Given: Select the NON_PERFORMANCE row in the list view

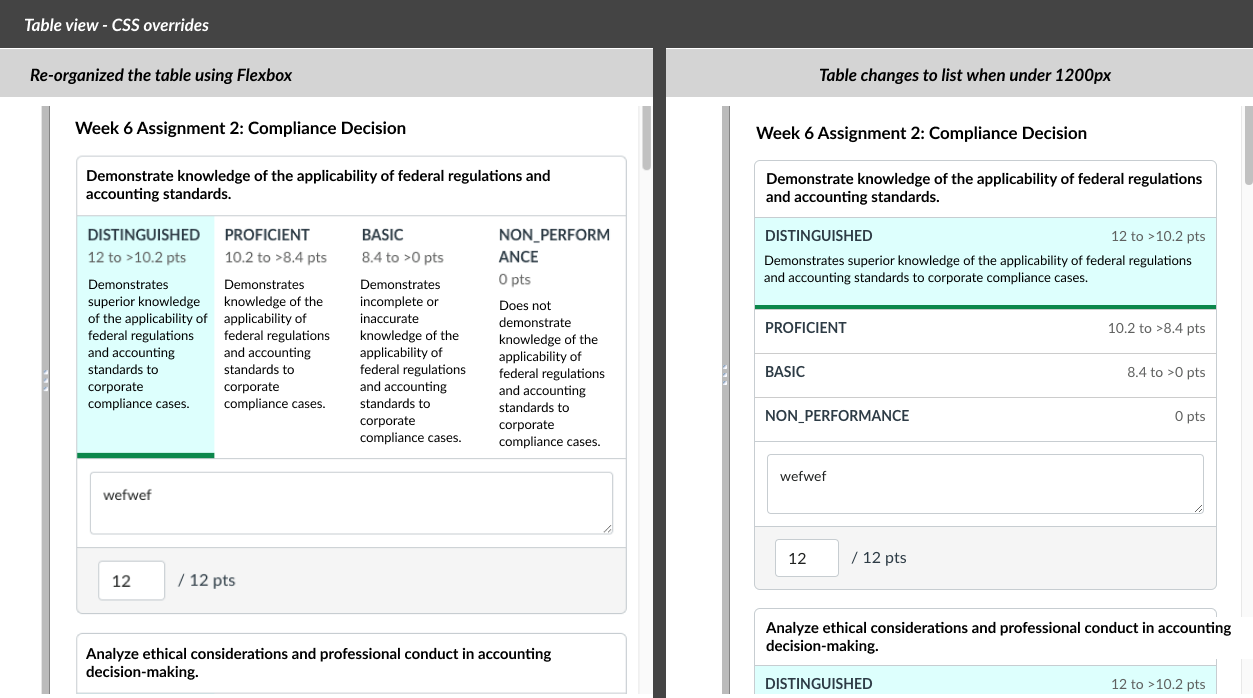Looking at the screenshot, I should pos(985,416).
